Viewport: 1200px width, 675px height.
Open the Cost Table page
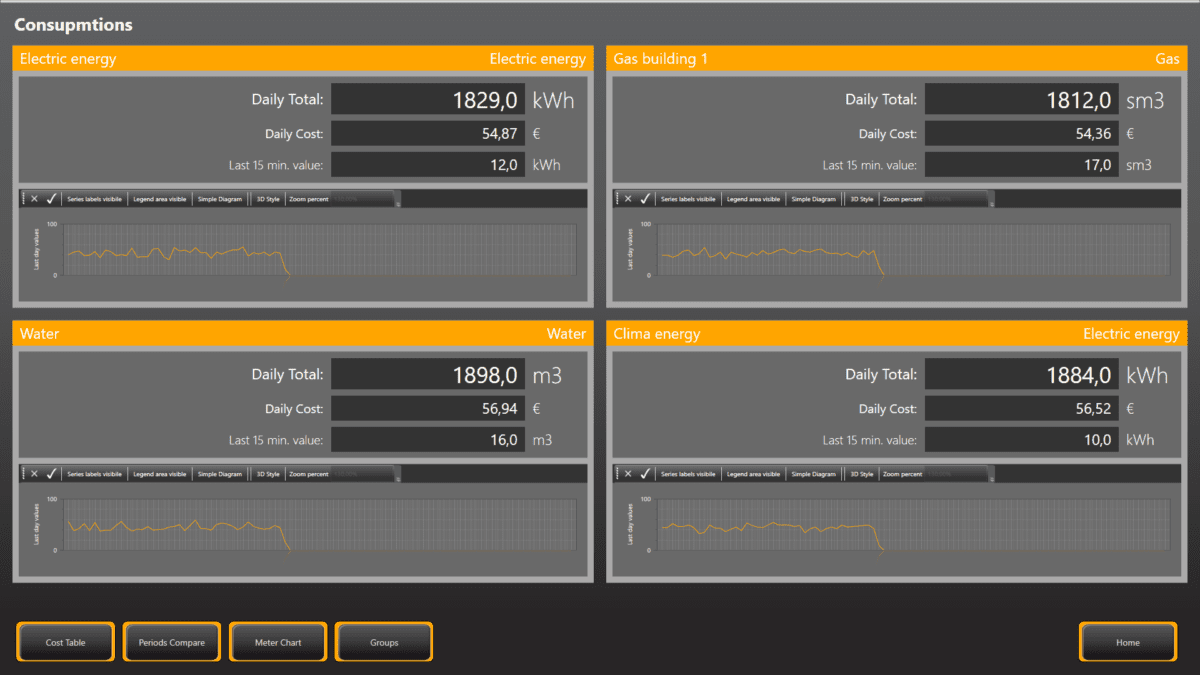tap(65, 642)
